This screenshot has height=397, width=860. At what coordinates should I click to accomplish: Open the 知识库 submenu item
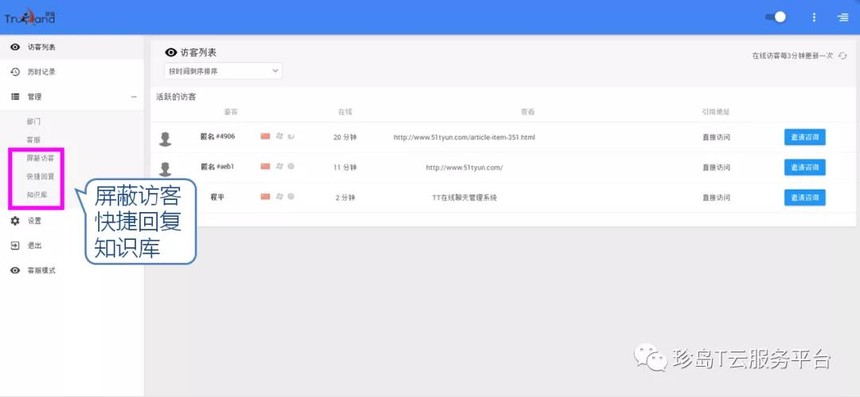(x=37, y=195)
